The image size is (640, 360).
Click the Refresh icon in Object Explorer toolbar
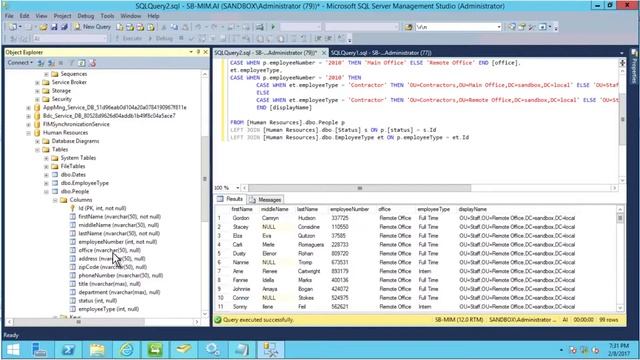[x=82, y=63]
